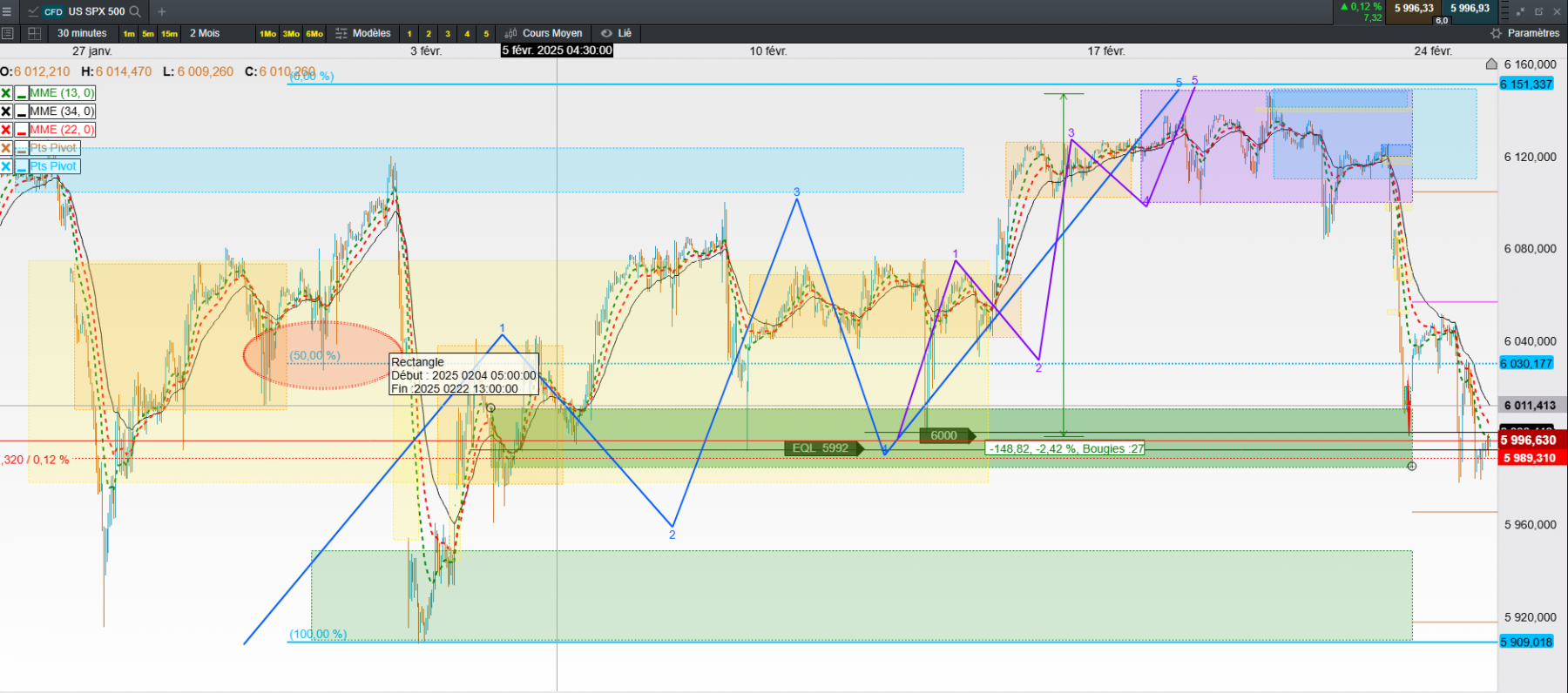Search instrument with magnifier icon
1568x693 pixels.
coord(135,11)
